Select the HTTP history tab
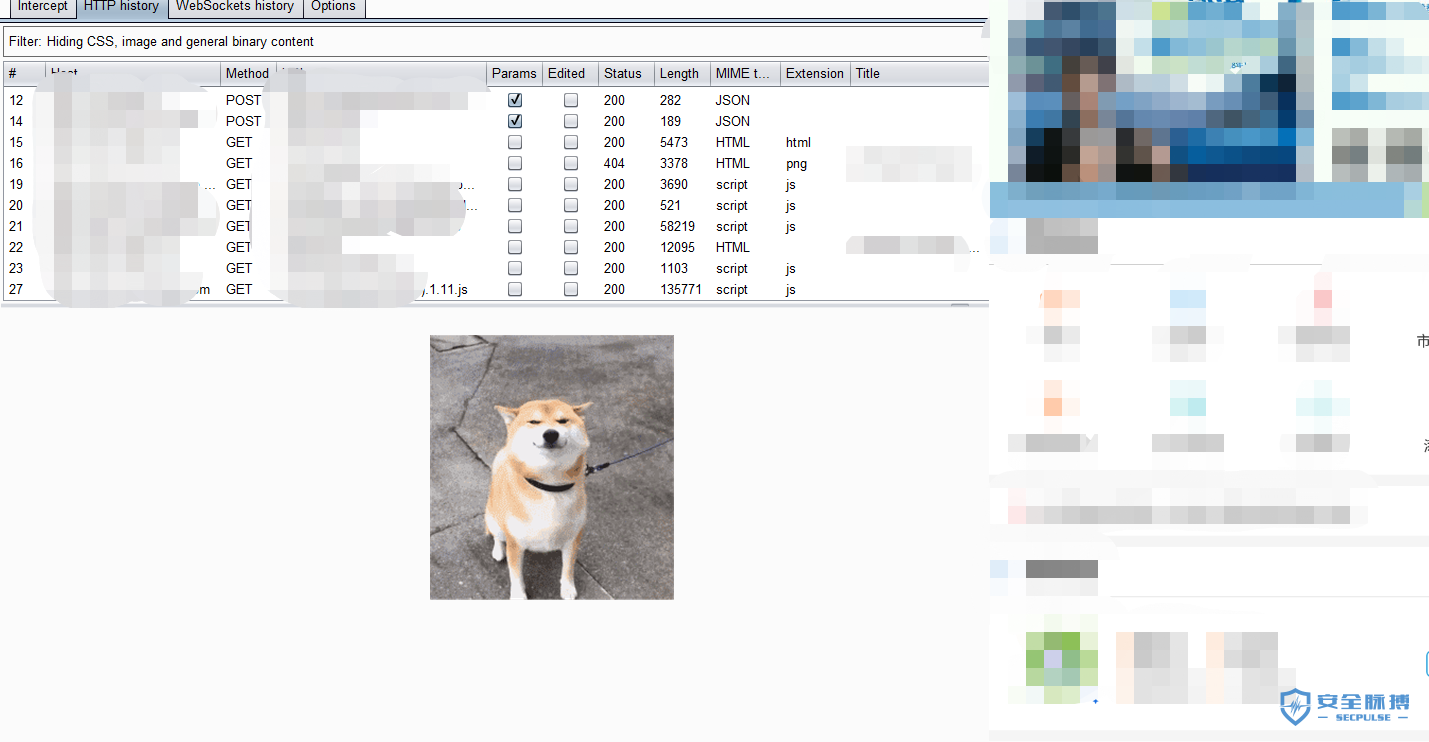This screenshot has width=1429, height=742. [121, 7]
